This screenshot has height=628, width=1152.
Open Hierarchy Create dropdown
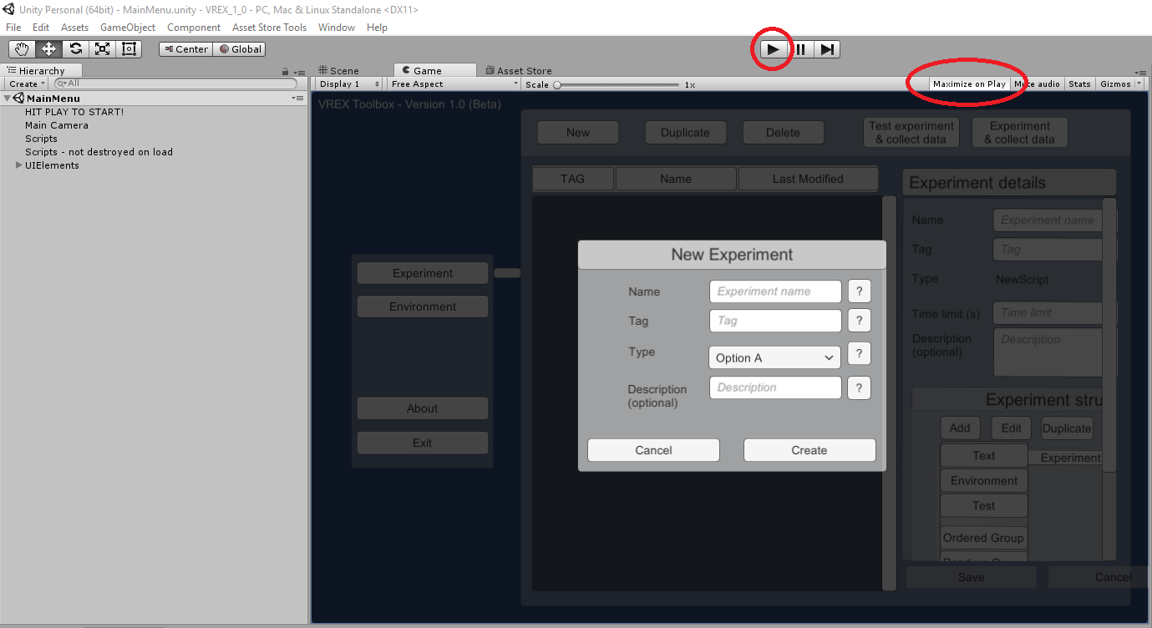click(26, 84)
